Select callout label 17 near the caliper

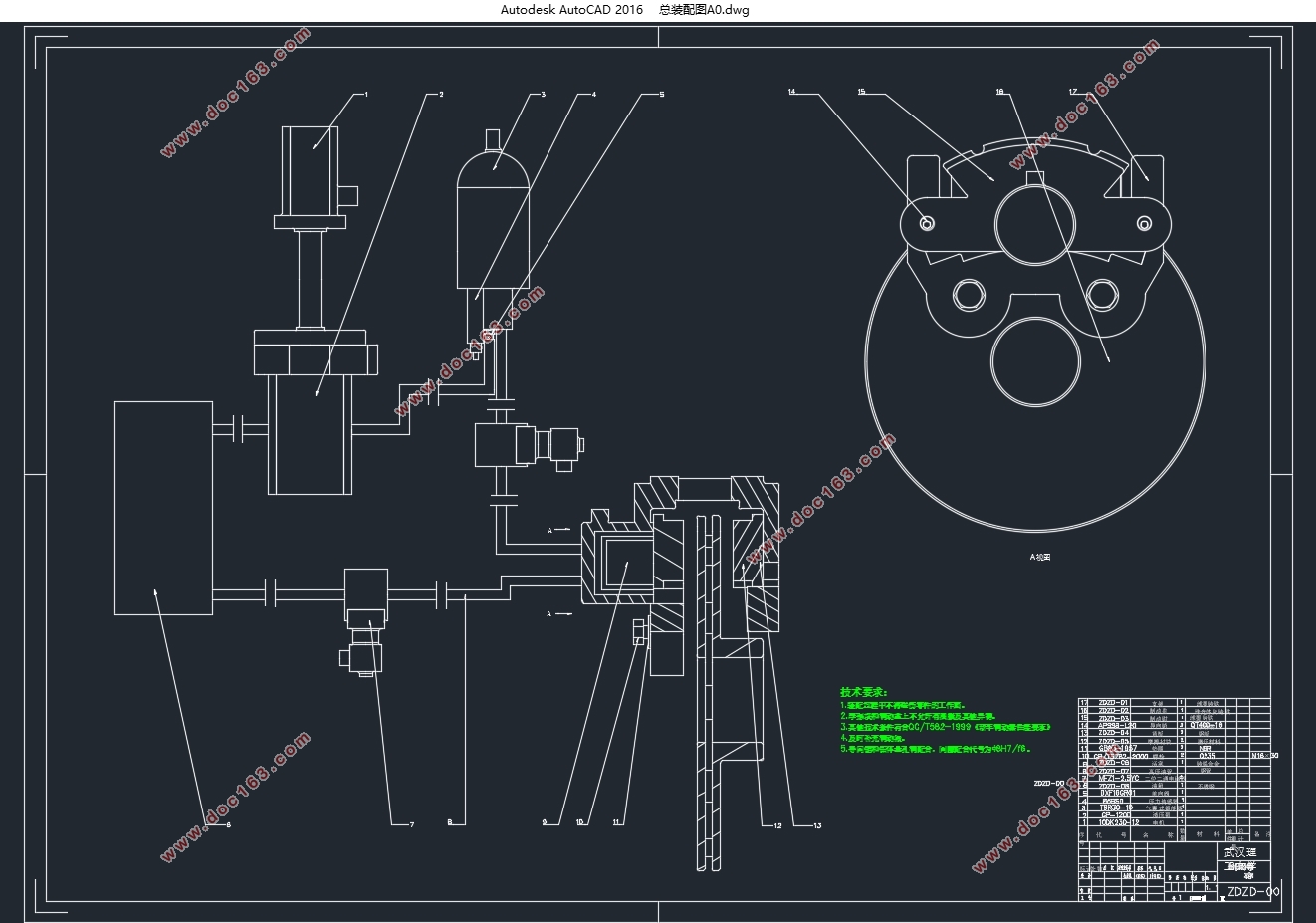click(1073, 93)
